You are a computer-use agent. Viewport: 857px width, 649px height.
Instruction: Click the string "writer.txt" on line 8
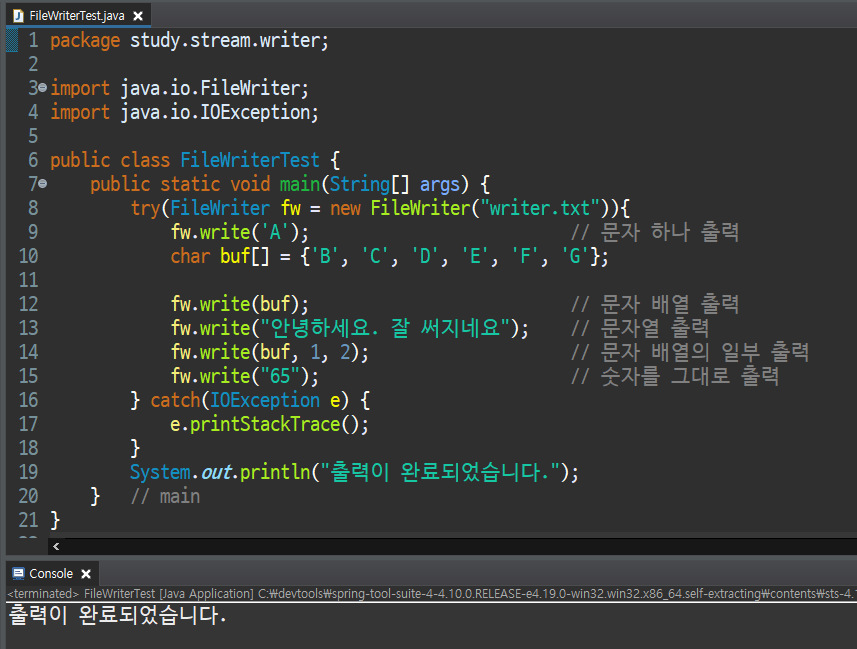(539, 208)
